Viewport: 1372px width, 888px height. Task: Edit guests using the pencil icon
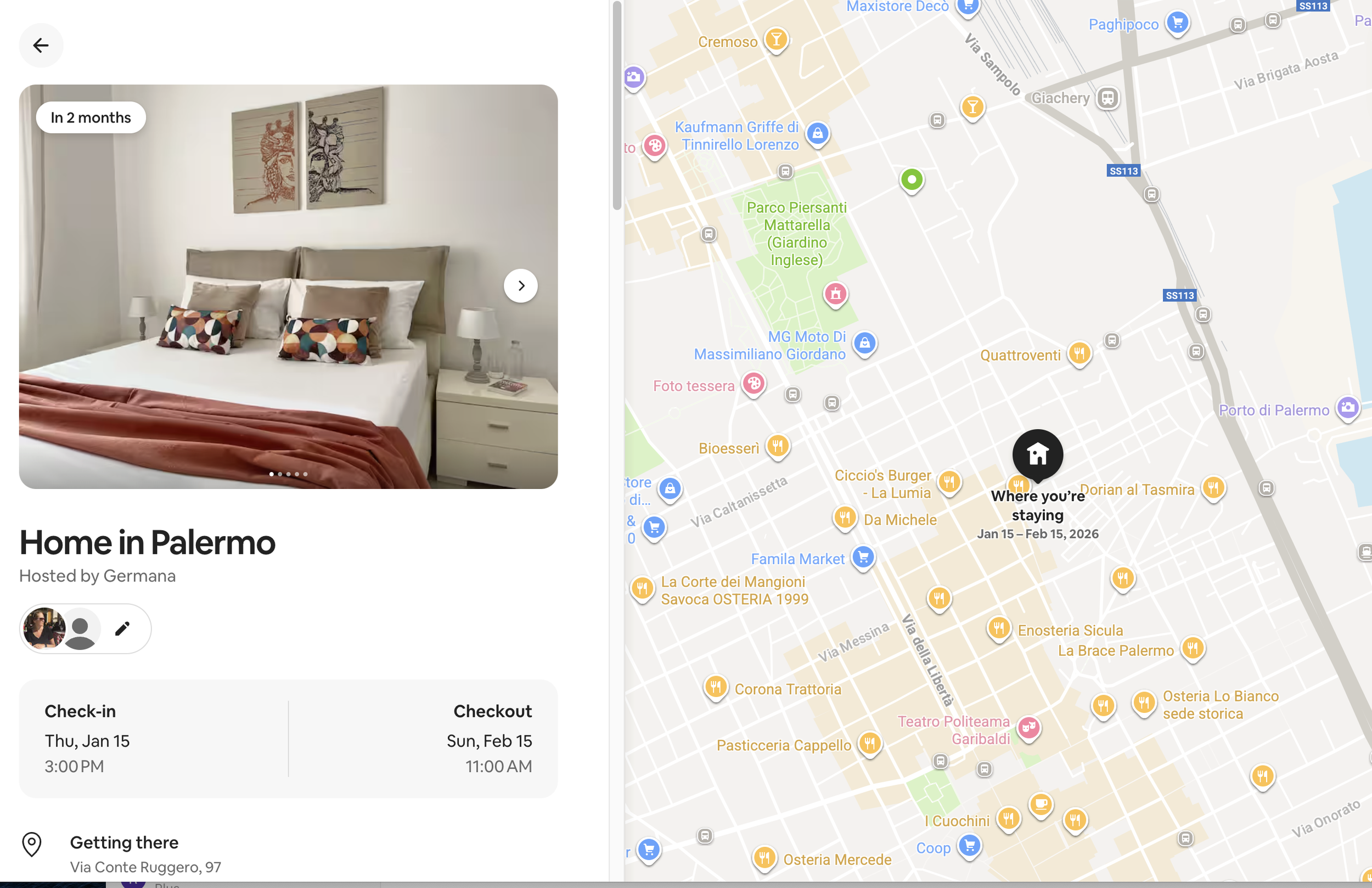click(122, 628)
